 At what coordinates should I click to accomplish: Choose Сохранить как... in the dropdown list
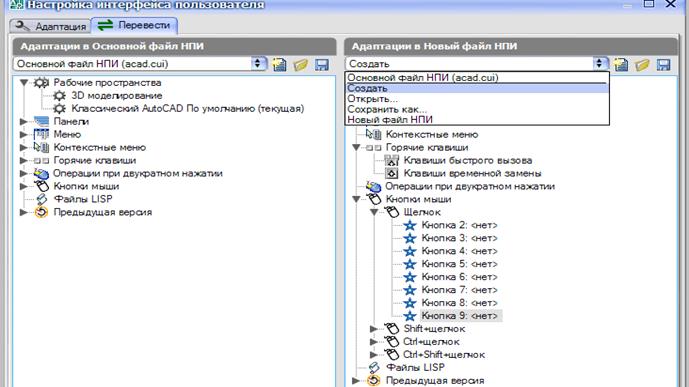(477, 109)
